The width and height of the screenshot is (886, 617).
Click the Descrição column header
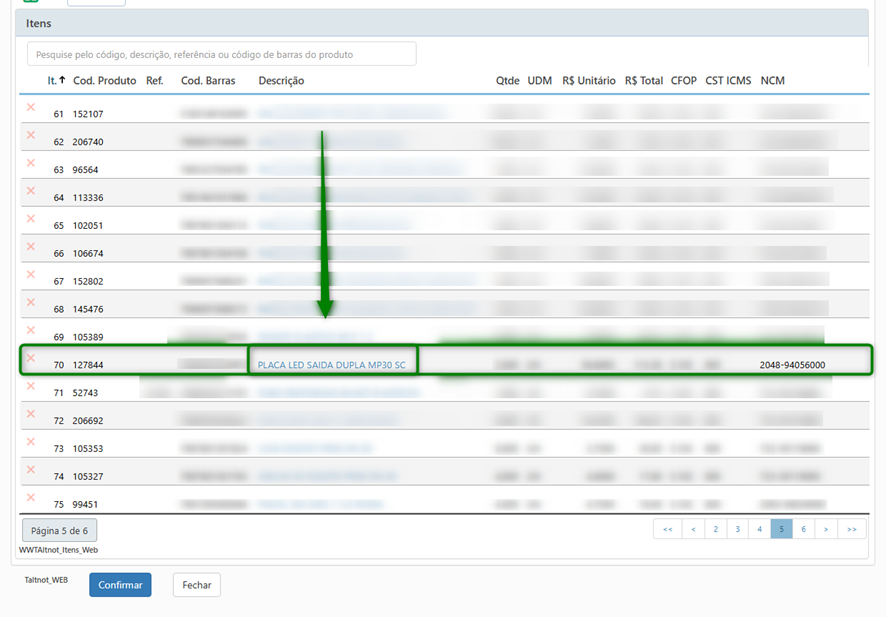click(281, 80)
